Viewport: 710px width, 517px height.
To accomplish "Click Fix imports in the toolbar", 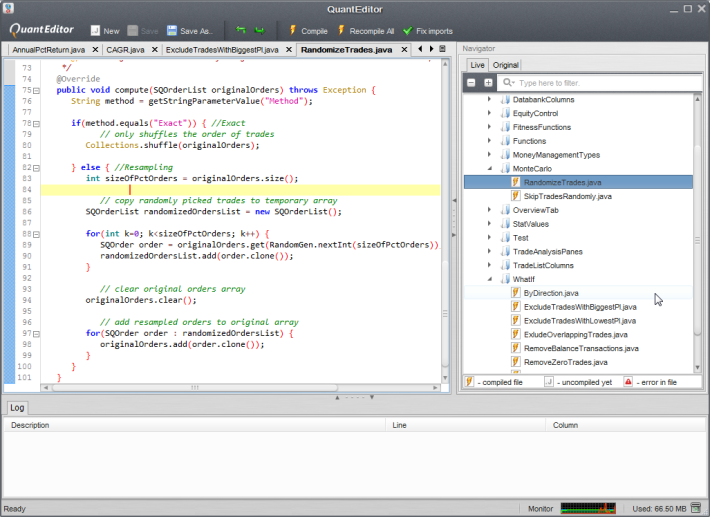I will tap(428, 31).
